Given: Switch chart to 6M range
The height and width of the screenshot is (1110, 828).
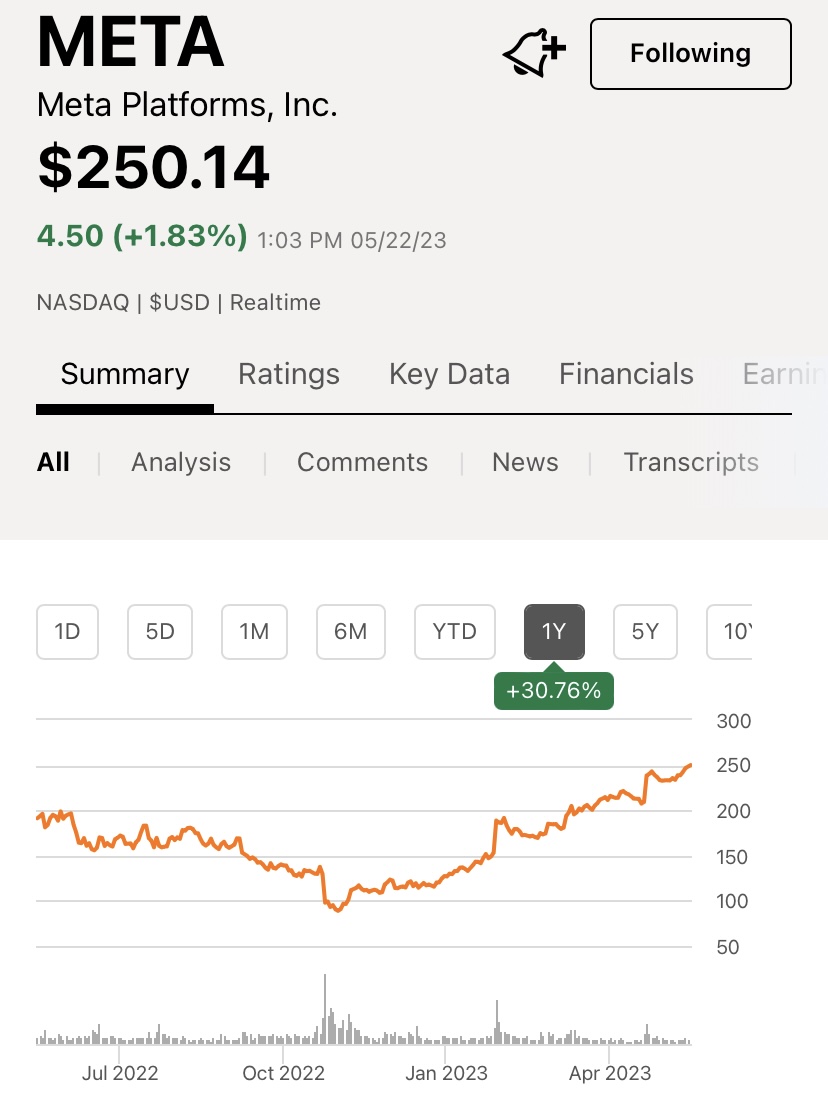Looking at the screenshot, I should click(350, 632).
